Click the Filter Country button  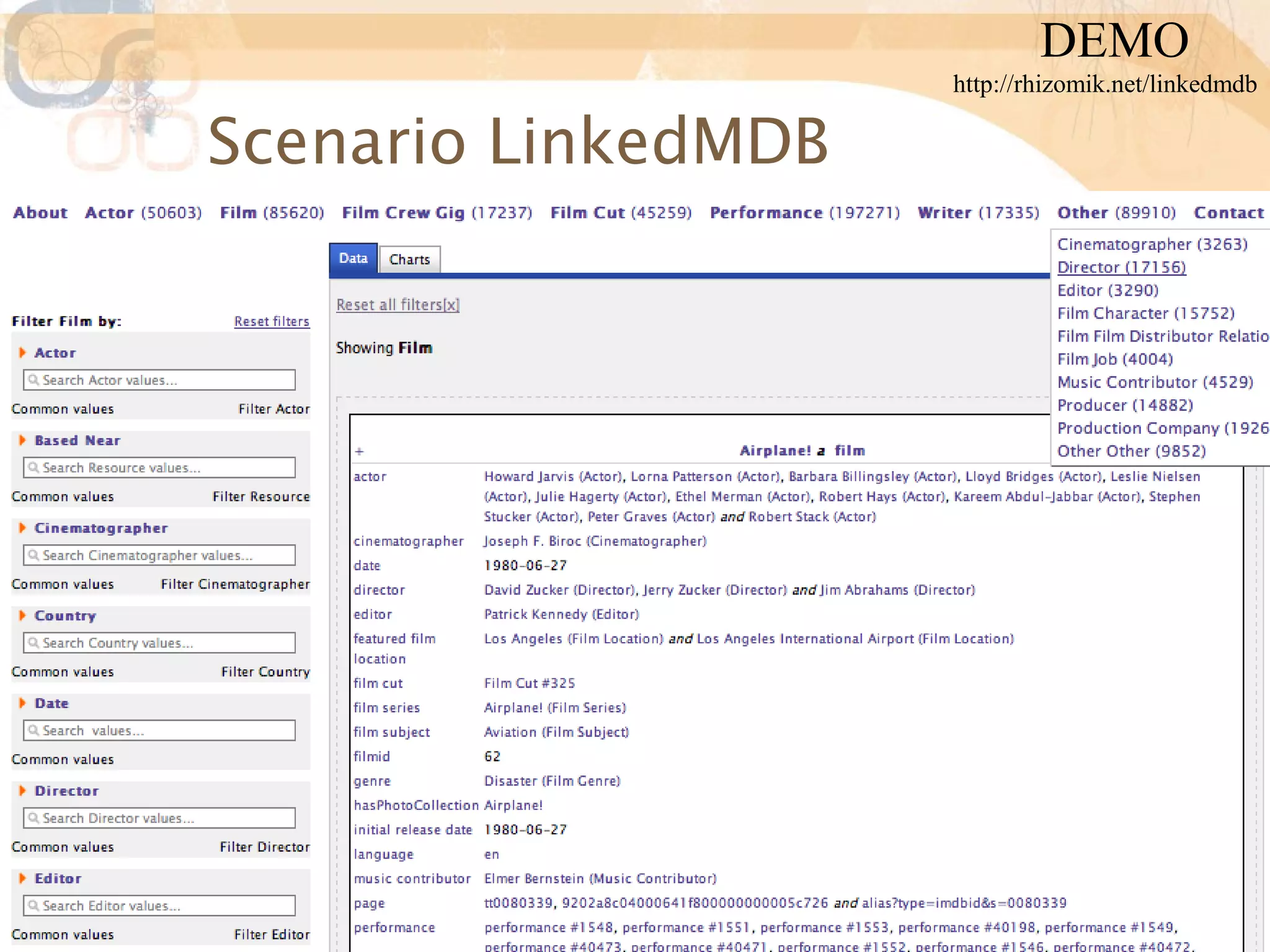tap(265, 672)
